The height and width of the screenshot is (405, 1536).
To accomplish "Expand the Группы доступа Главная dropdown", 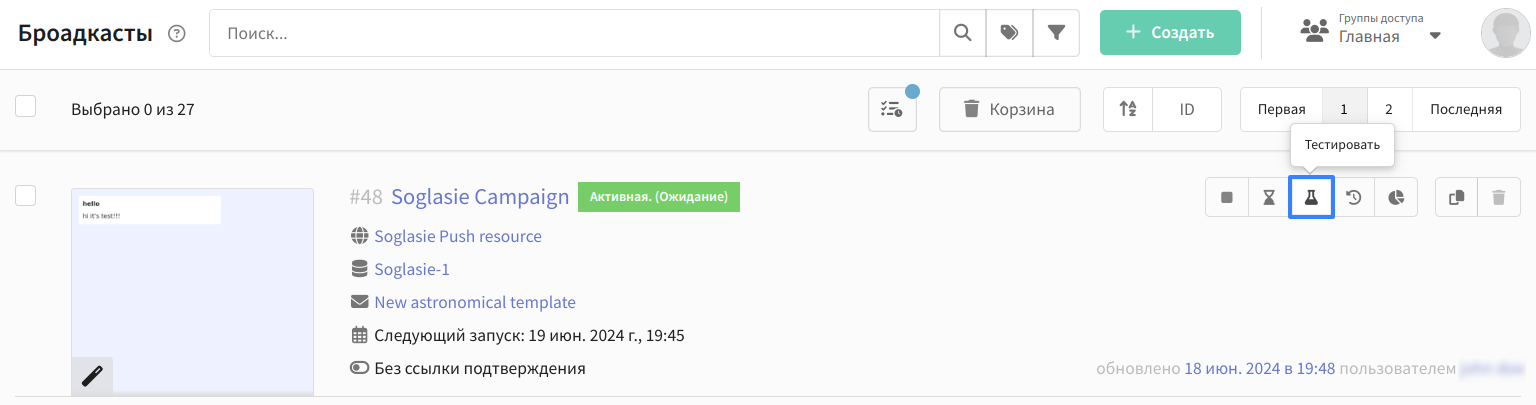I will 1434,36.
